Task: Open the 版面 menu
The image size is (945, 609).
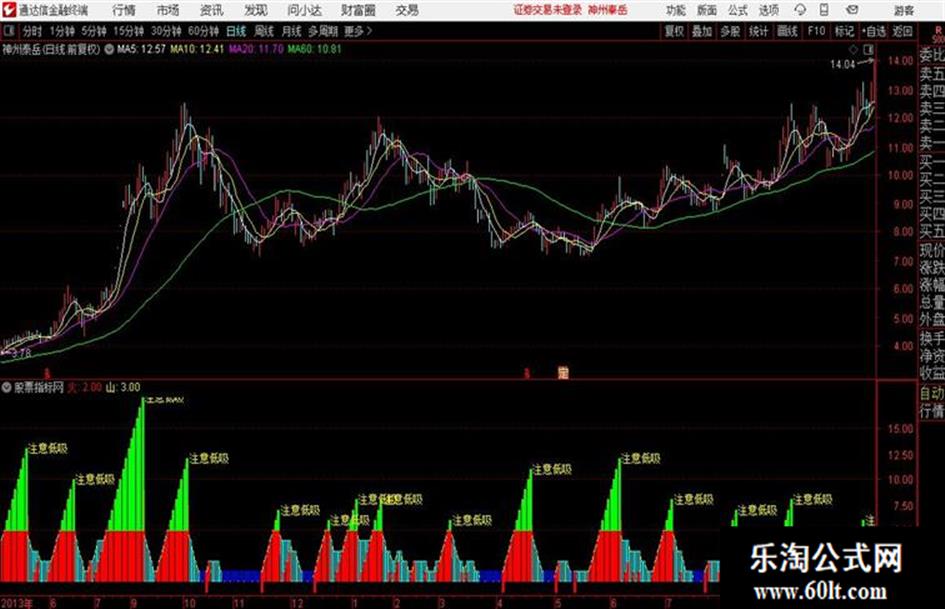Action: [x=706, y=10]
